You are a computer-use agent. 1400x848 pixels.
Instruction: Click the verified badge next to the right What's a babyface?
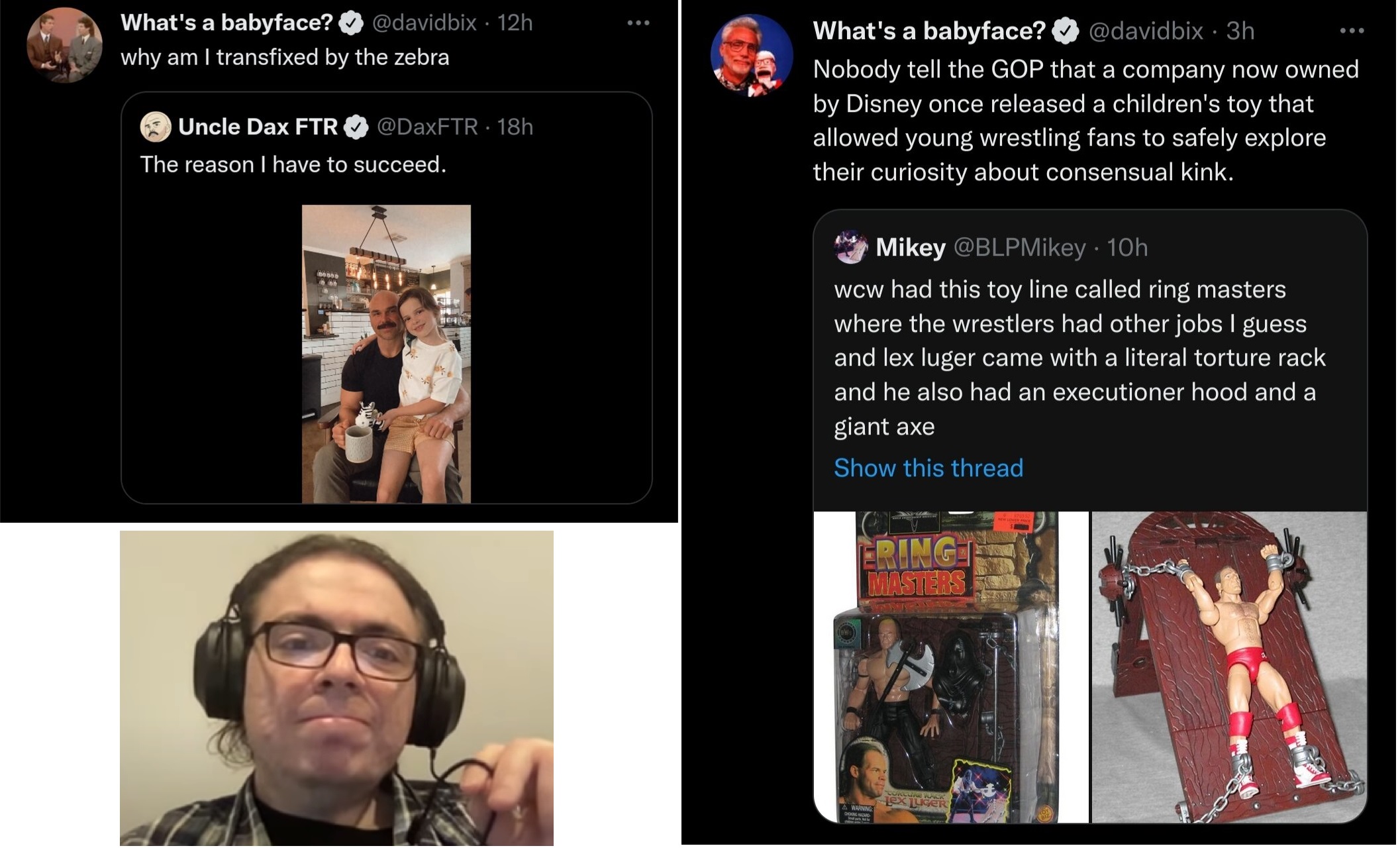point(1066,31)
